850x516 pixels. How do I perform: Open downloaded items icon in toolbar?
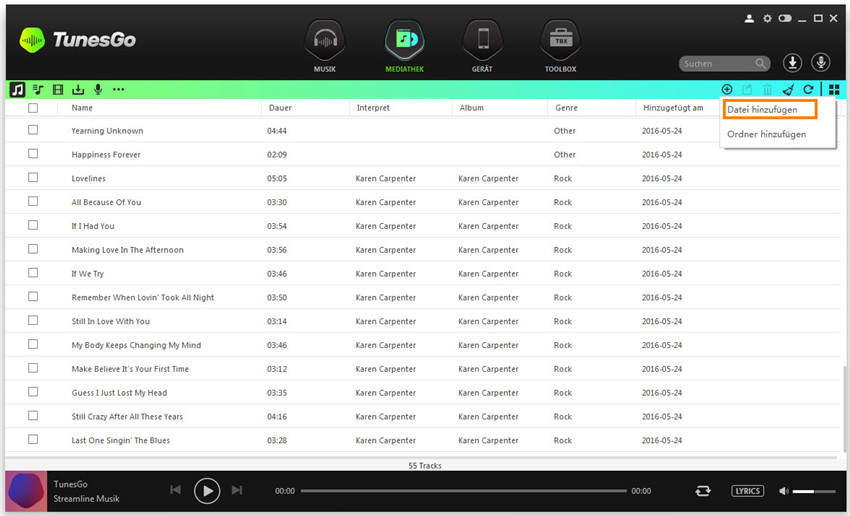coord(78,89)
